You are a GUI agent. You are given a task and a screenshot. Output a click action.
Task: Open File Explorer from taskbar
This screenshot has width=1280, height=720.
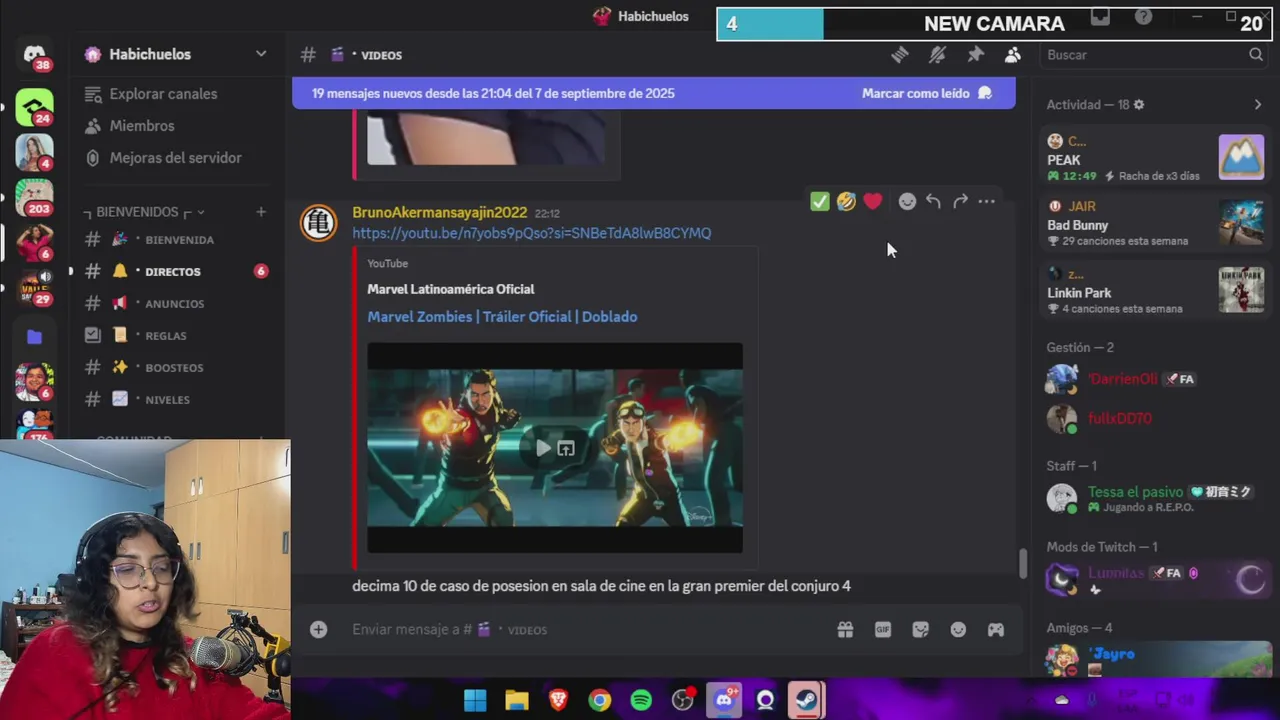[x=516, y=700]
